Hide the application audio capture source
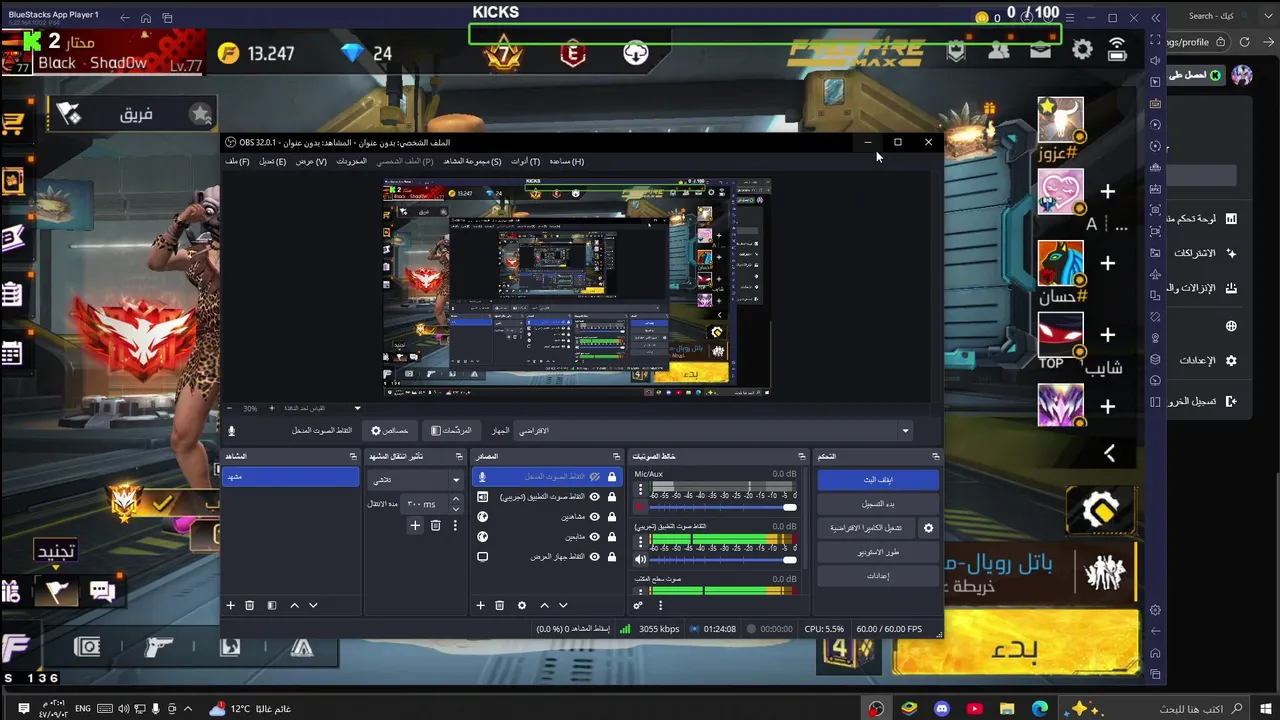 pyautogui.click(x=595, y=497)
